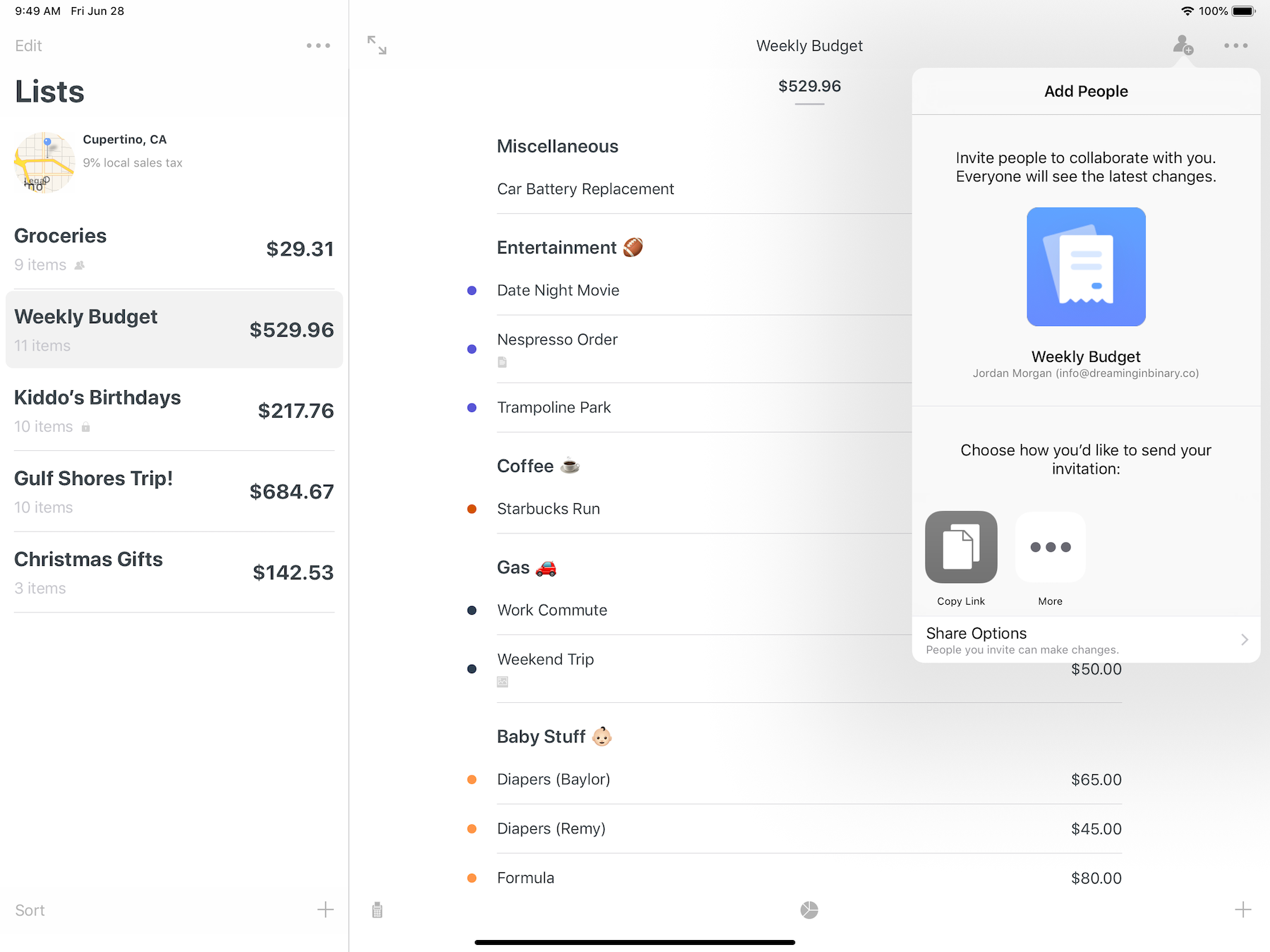Open the Christmas Gifts list
The width and height of the screenshot is (1270, 952).
pyautogui.click(x=174, y=572)
